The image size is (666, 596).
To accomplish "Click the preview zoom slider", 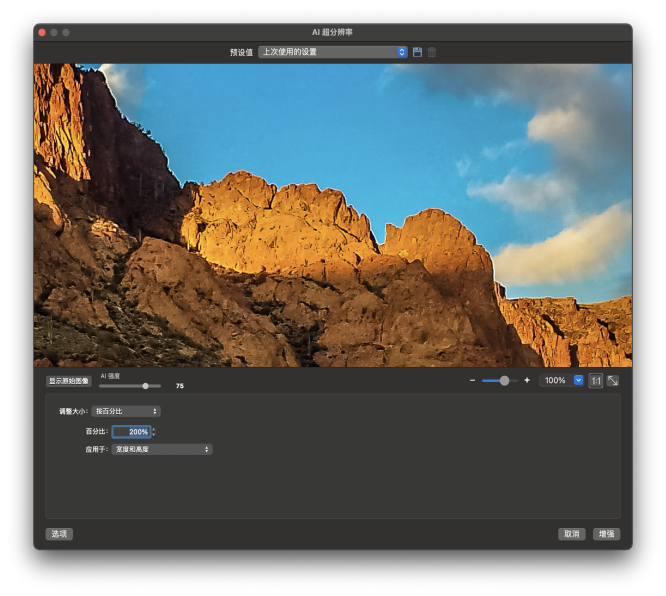I will pos(499,381).
